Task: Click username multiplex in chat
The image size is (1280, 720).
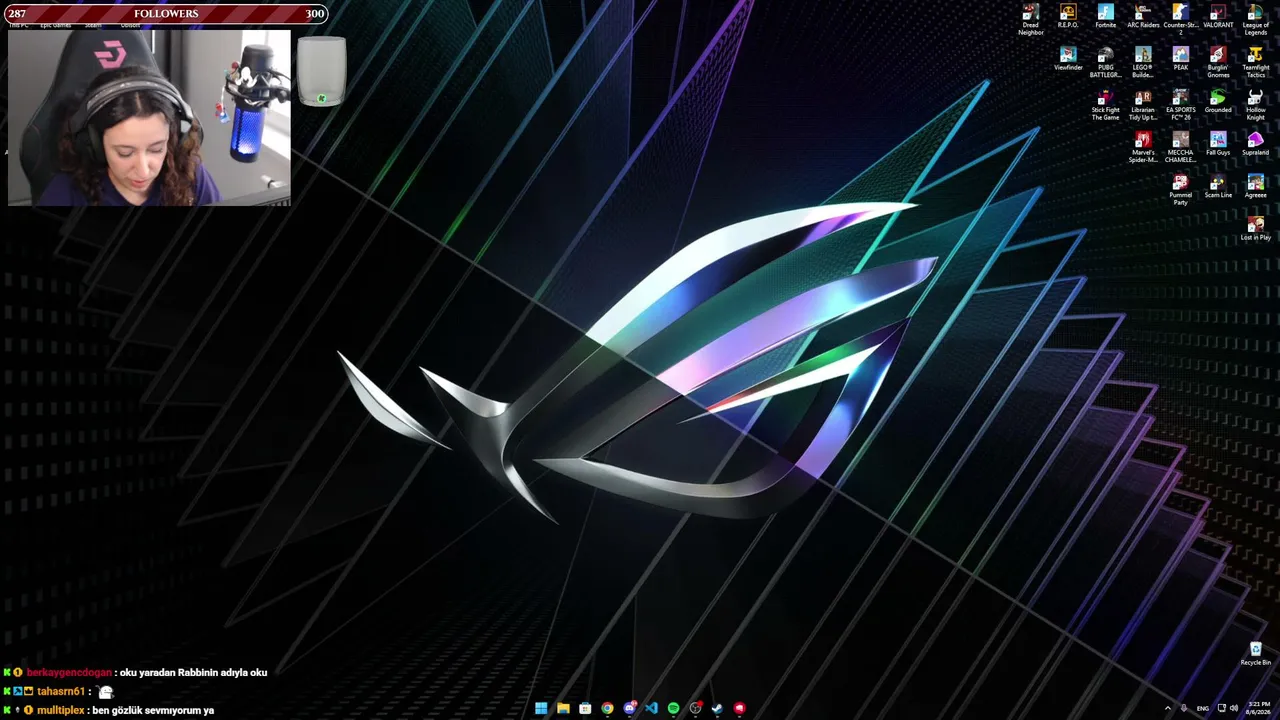Action: pyautogui.click(x=61, y=711)
